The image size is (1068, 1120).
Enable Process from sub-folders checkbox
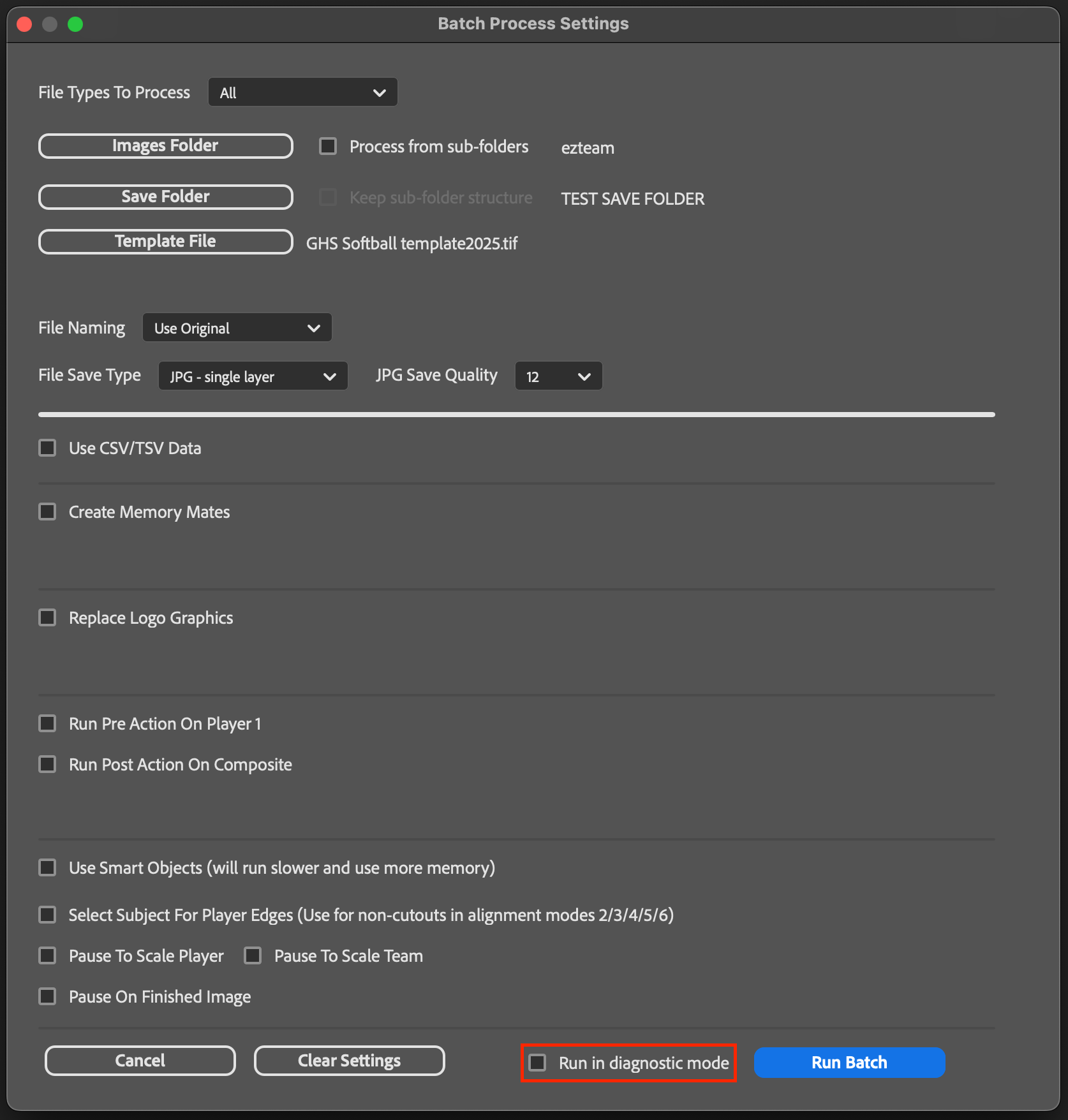pyautogui.click(x=328, y=147)
